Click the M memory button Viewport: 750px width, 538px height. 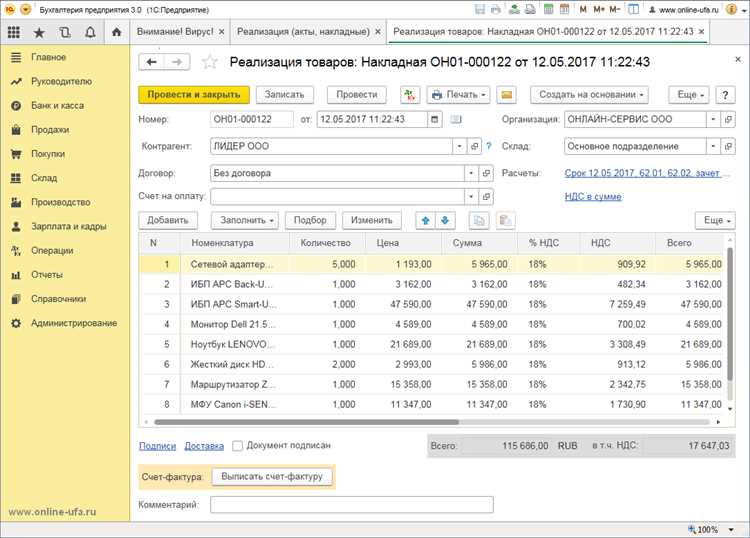pyautogui.click(x=583, y=9)
